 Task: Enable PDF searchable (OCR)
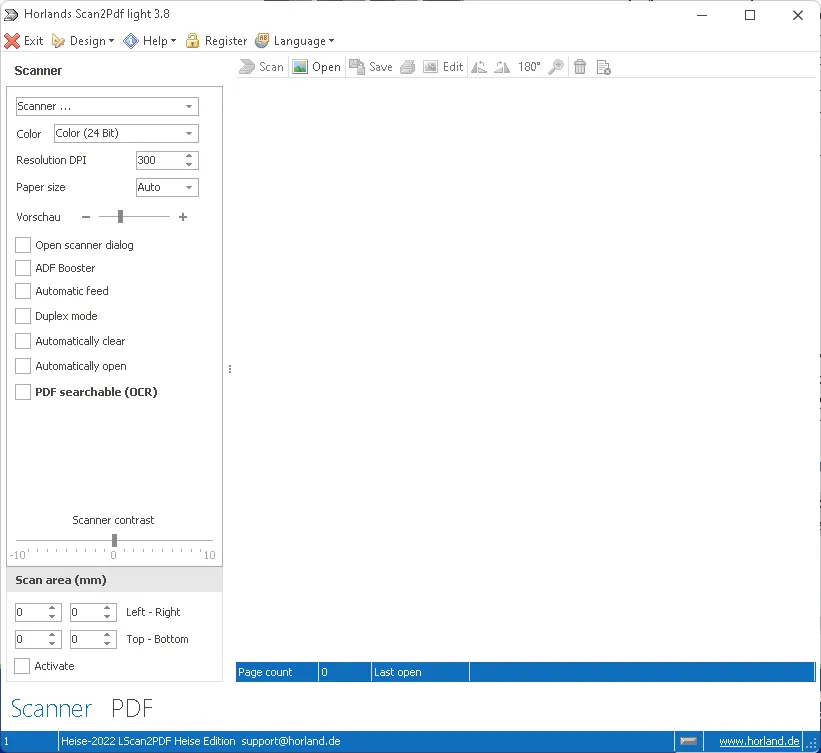point(23,391)
